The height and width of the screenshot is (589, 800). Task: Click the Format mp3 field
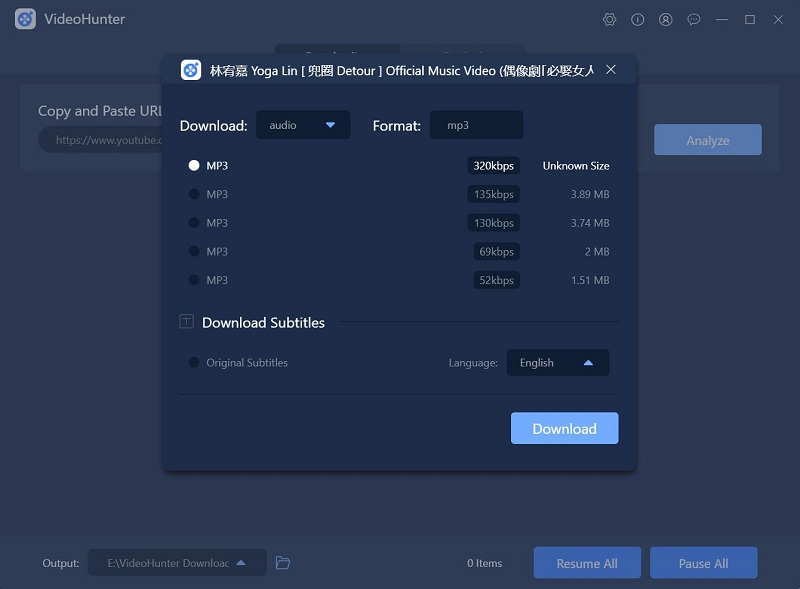click(477, 125)
